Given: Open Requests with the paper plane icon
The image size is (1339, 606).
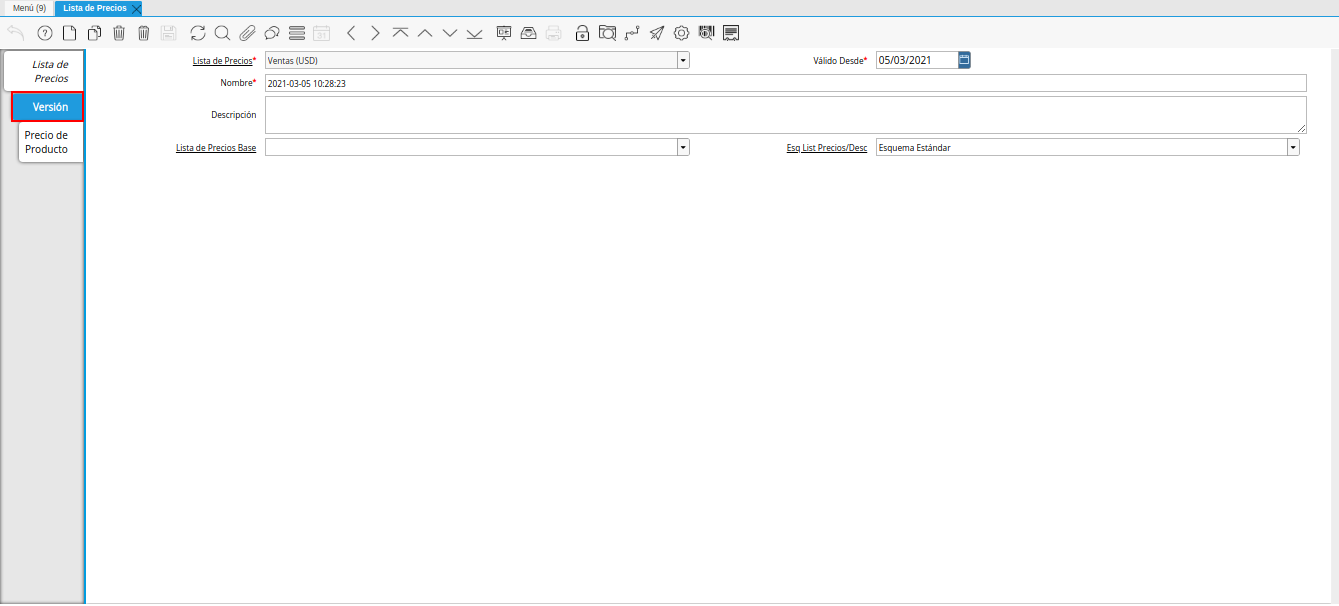Looking at the screenshot, I should point(656,33).
